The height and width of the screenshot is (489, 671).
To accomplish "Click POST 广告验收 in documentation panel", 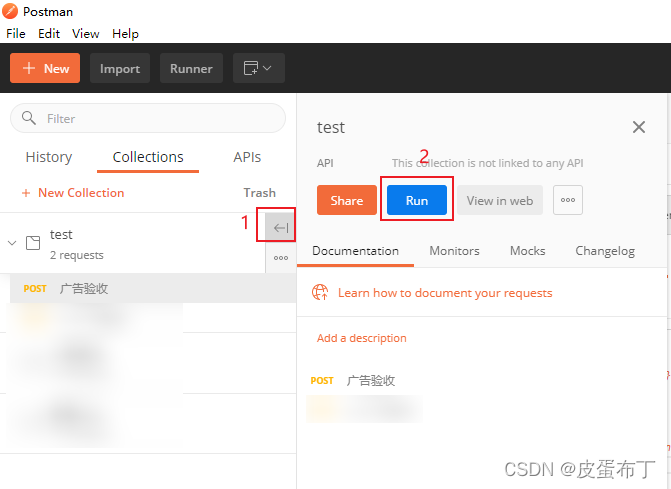I will coord(353,380).
